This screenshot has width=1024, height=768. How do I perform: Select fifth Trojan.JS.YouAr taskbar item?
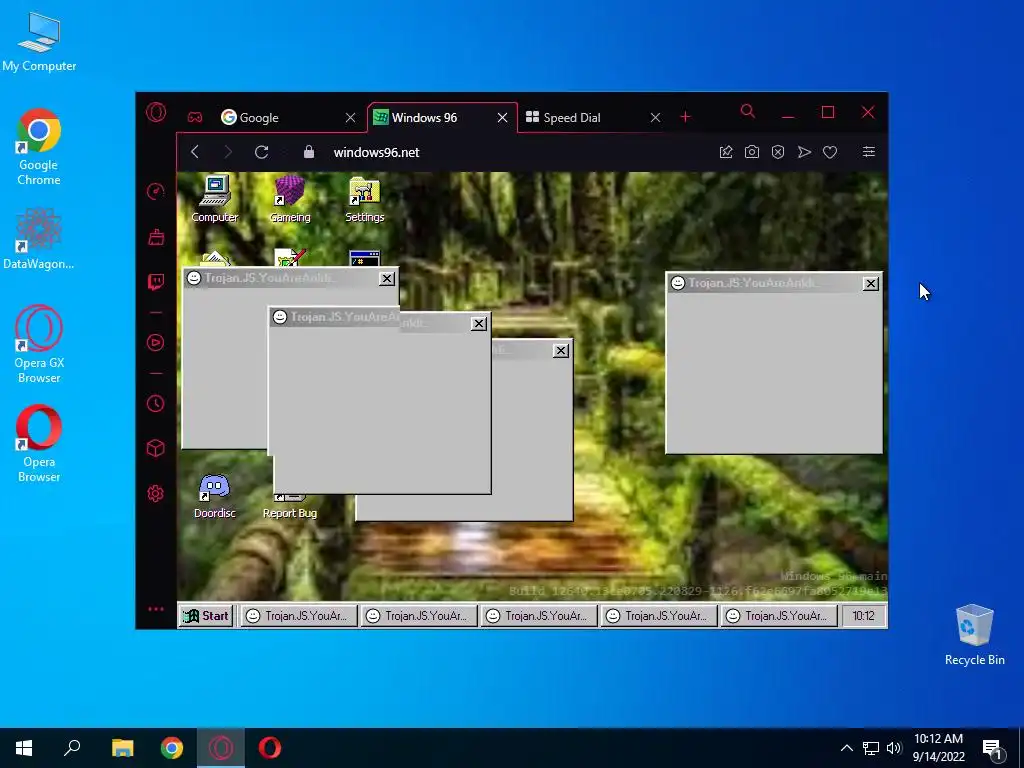coord(779,616)
